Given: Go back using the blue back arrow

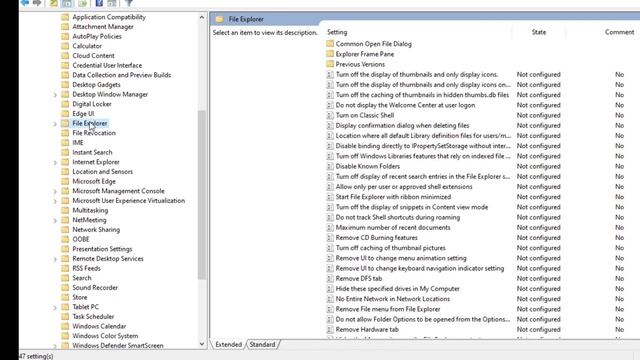Looking at the screenshot, I should [25, 3].
